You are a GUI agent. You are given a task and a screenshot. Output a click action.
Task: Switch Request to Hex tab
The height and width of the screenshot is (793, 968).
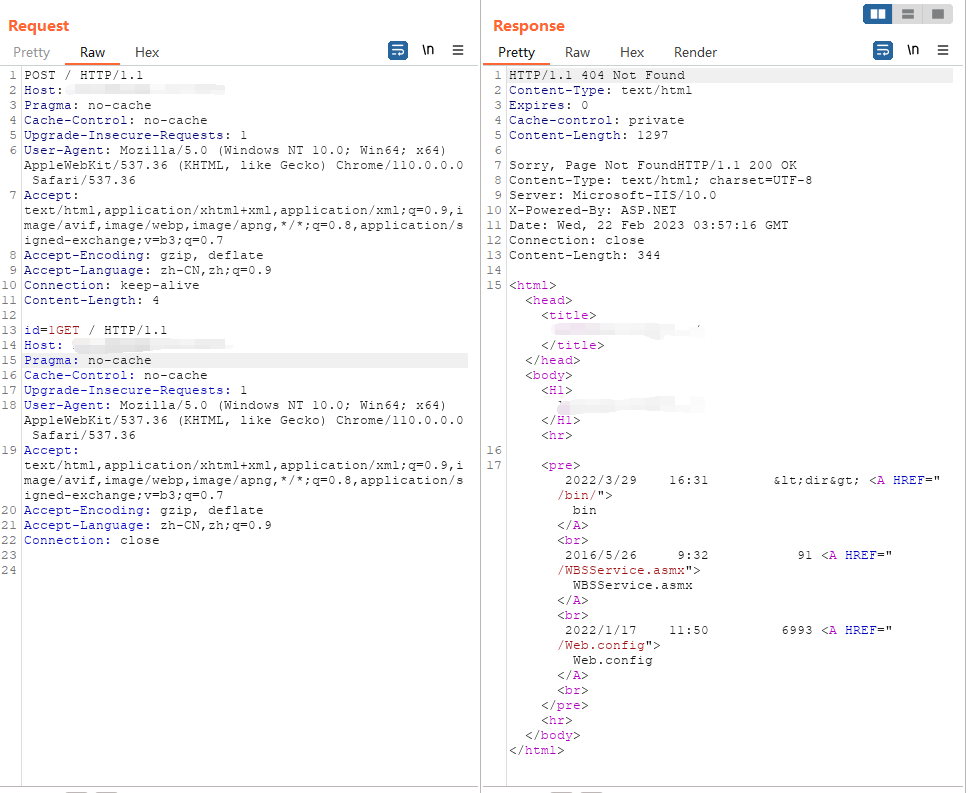tap(147, 52)
